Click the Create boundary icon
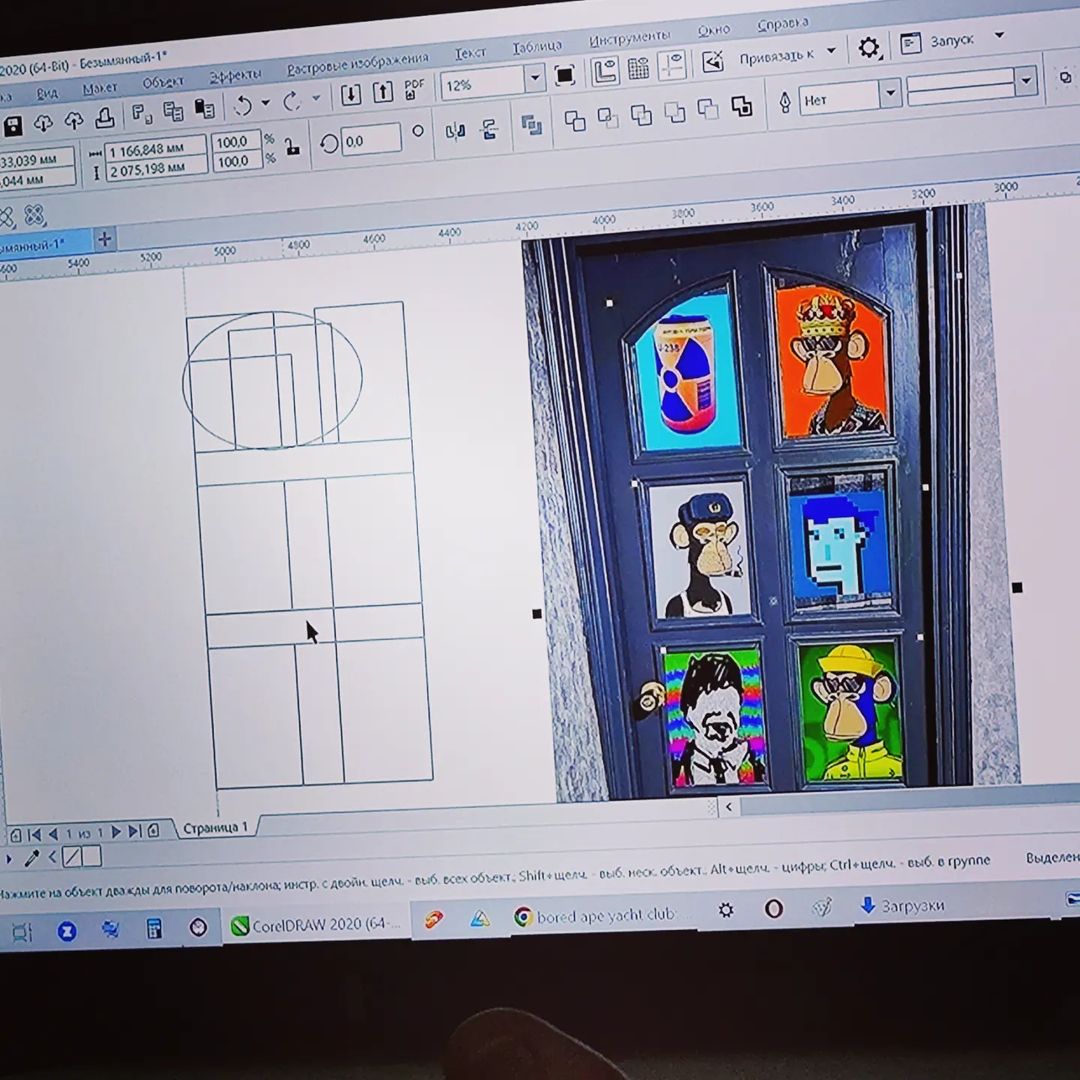Image resolution: width=1080 pixels, height=1080 pixels. tap(741, 106)
